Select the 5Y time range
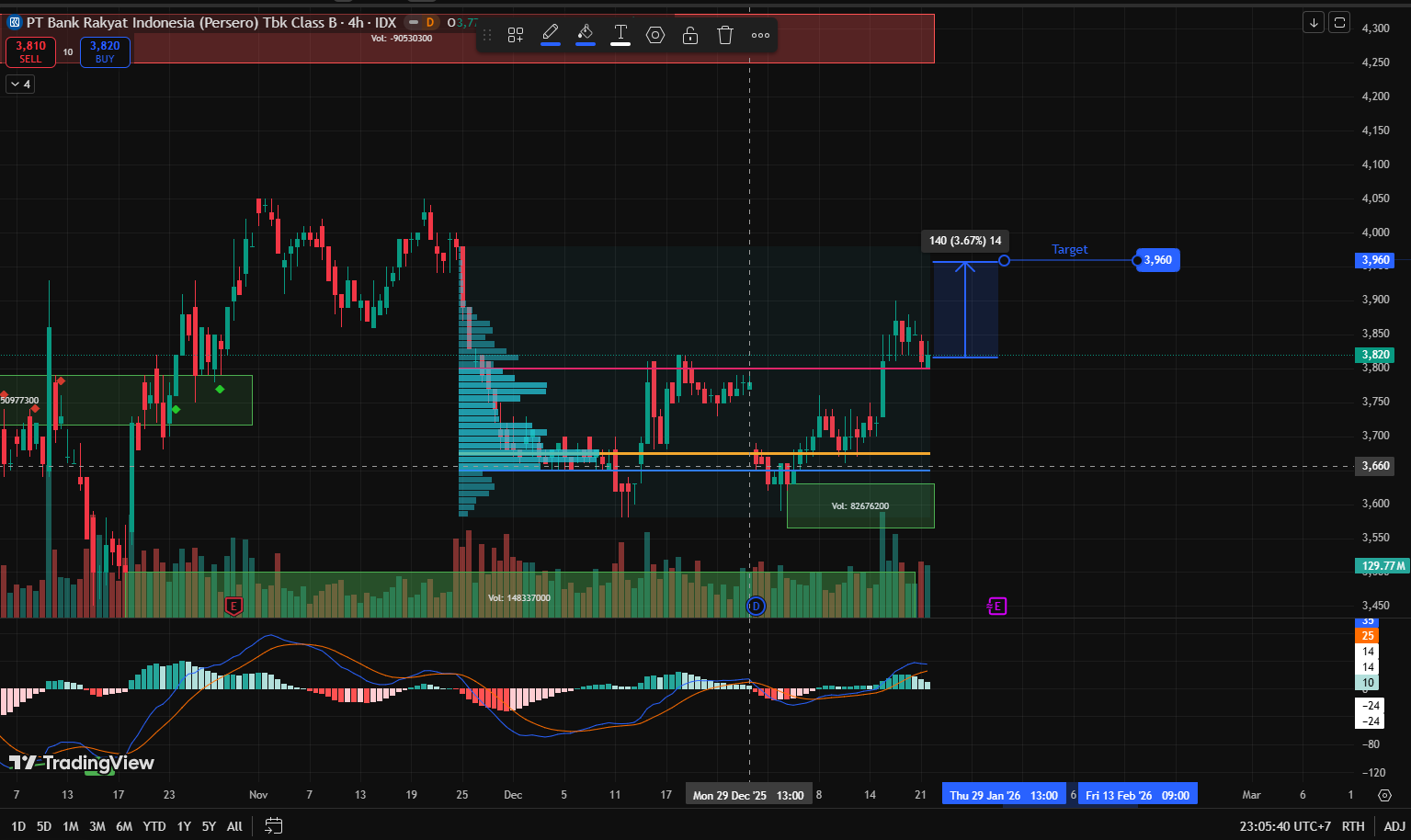 coord(209,826)
